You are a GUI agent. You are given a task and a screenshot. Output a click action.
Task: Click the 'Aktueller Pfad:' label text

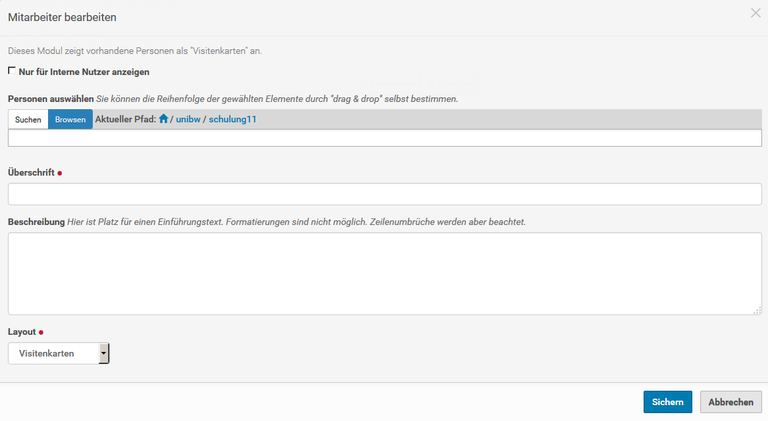point(125,119)
